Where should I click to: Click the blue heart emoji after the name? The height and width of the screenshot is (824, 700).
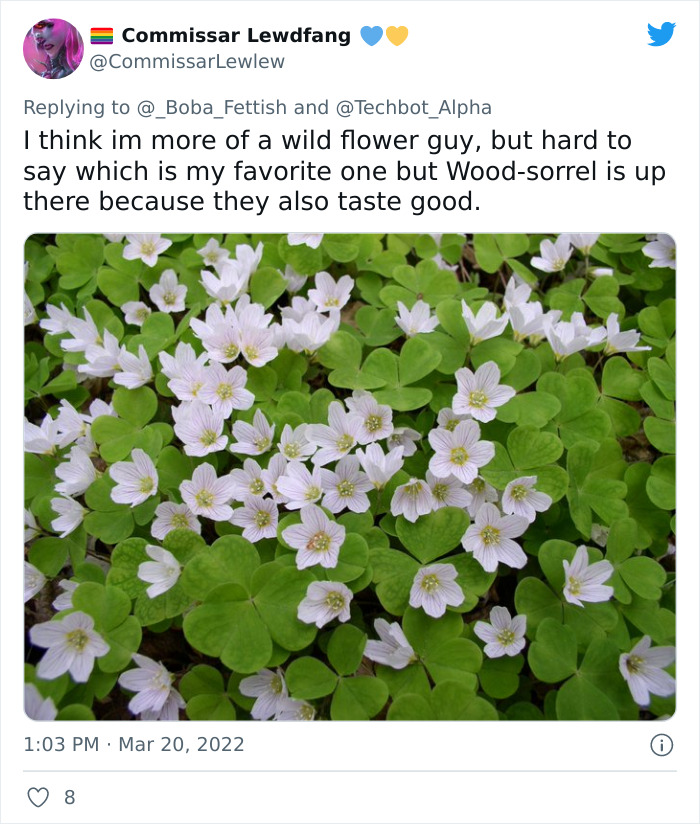pyautogui.click(x=371, y=36)
